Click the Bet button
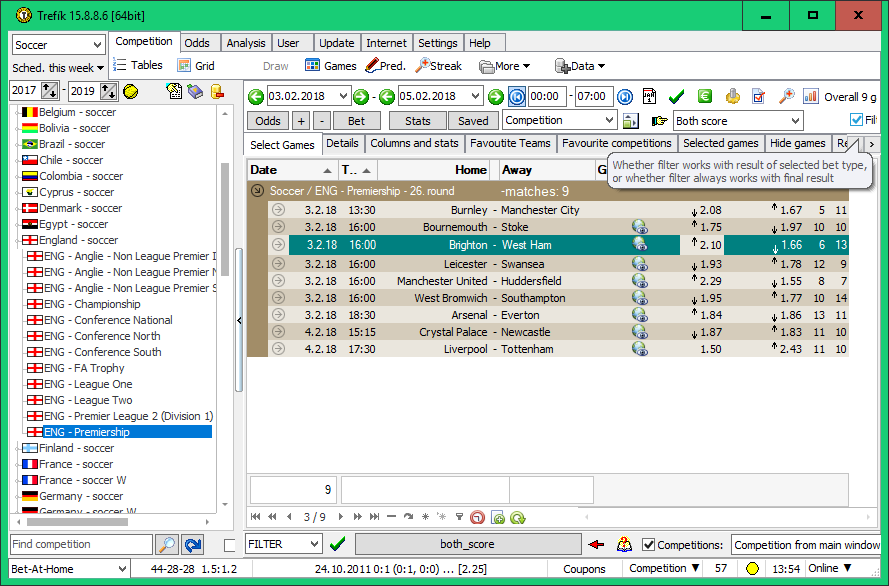This screenshot has height=586, width=889. (x=356, y=121)
